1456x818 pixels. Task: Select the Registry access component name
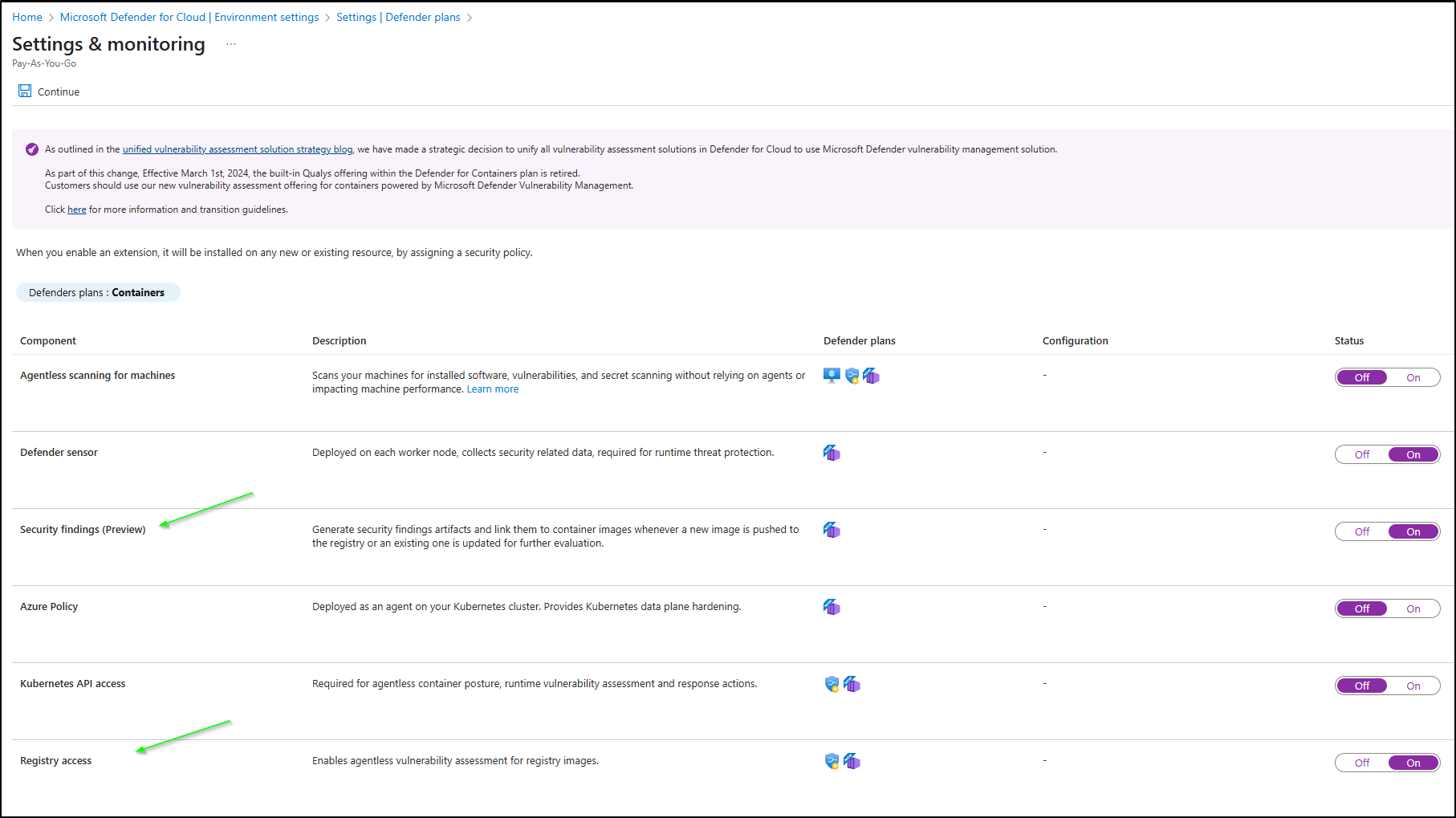point(56,760)
